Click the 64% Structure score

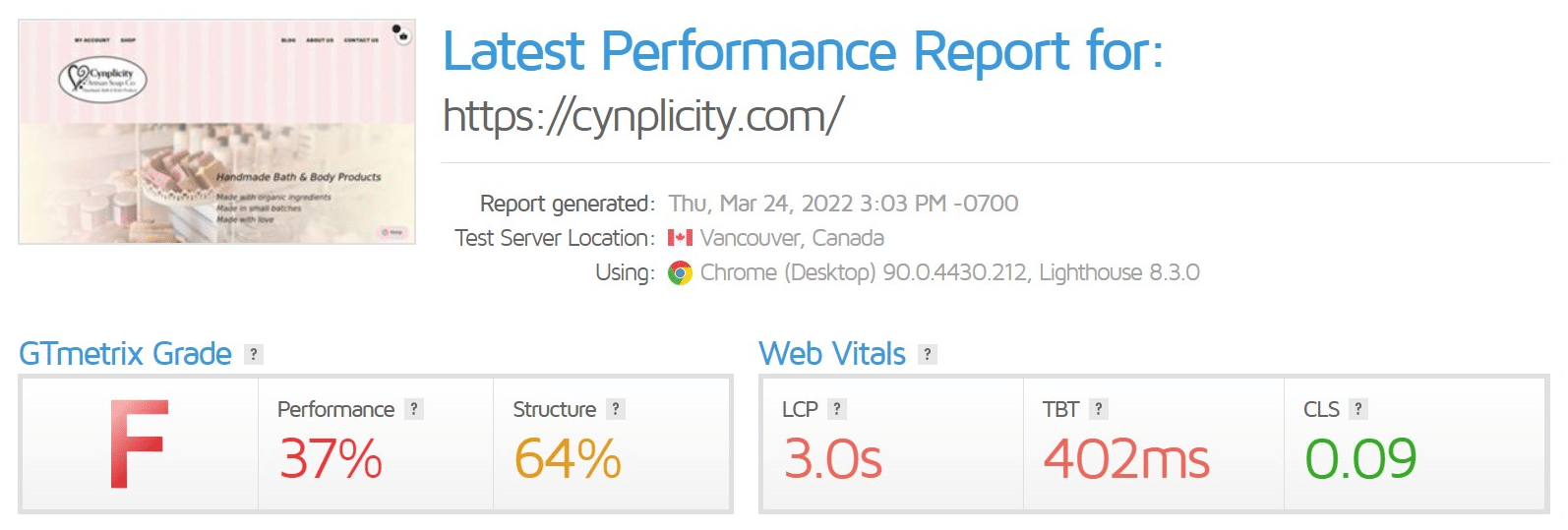(x=568, y=459)
